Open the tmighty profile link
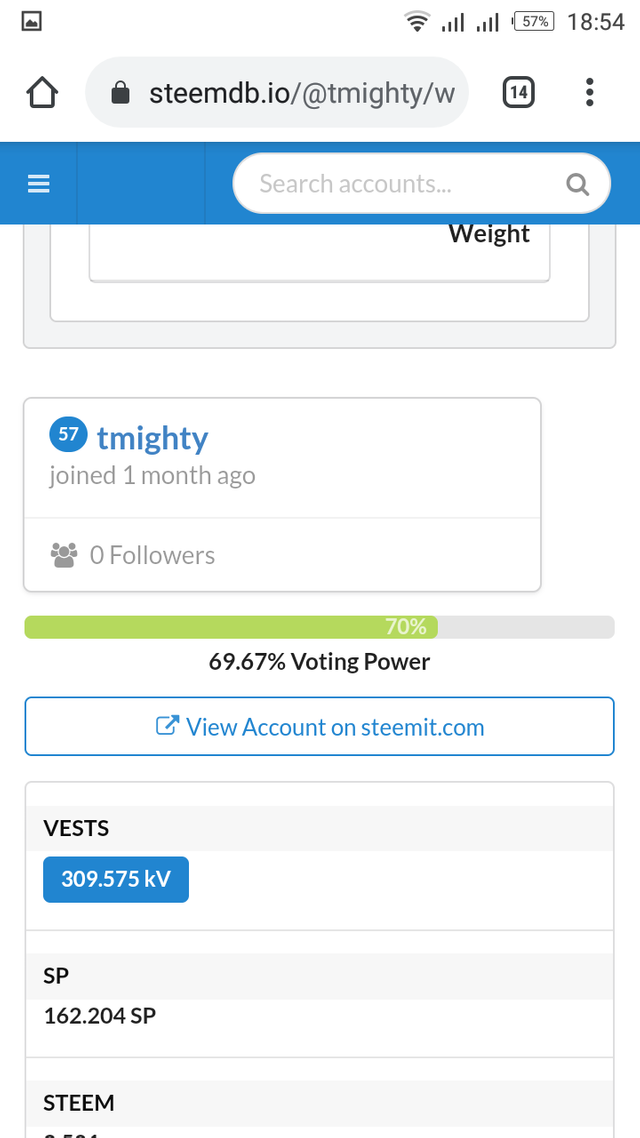Viewport: 640px width, 1138px height. point(152,438)
